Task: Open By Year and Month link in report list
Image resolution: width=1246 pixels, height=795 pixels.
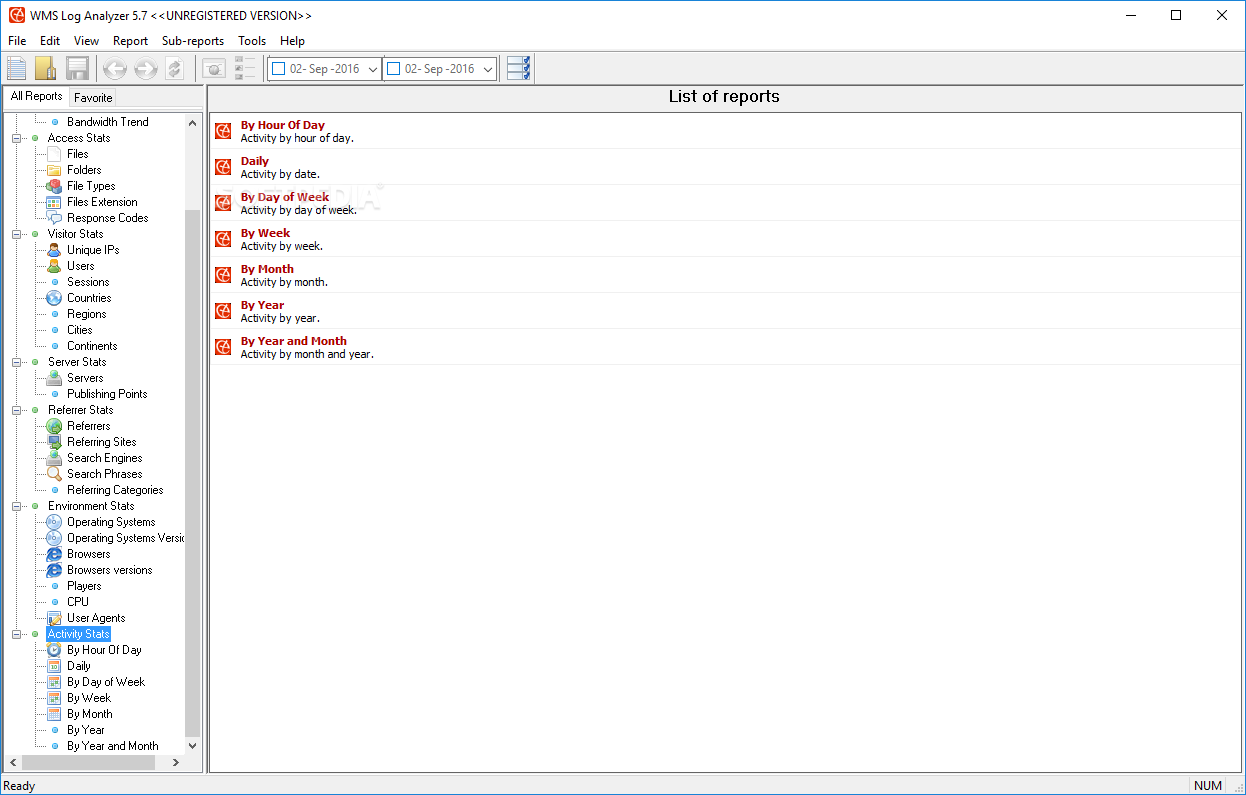Action: (x=294, y=341)
